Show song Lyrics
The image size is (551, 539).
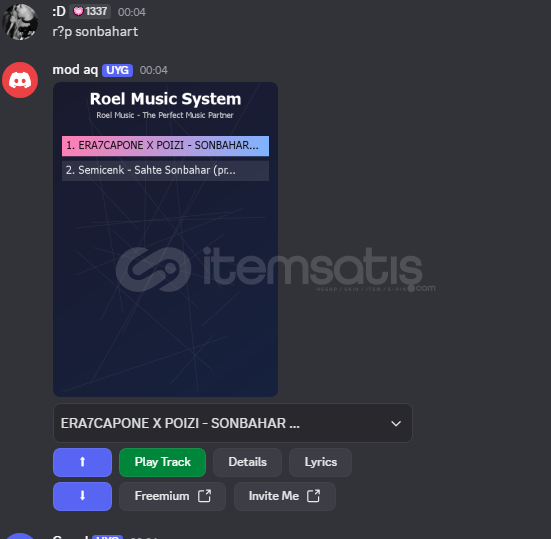tap(320, 462)
